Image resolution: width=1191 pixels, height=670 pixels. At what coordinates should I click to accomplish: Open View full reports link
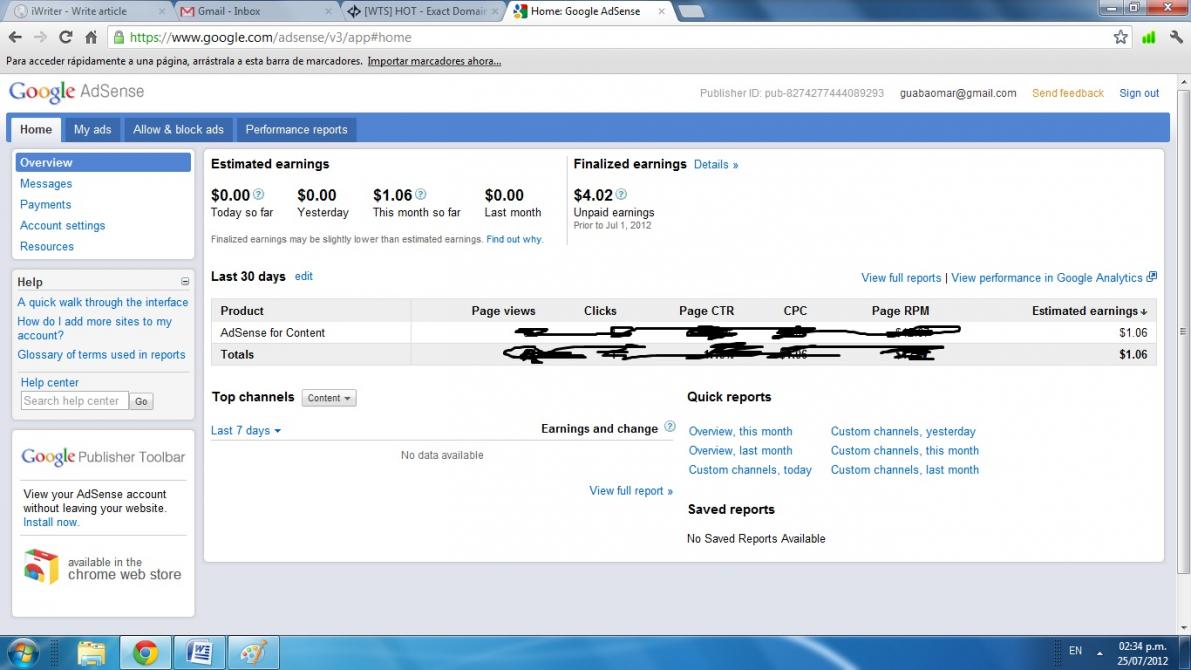pos(901,278)
